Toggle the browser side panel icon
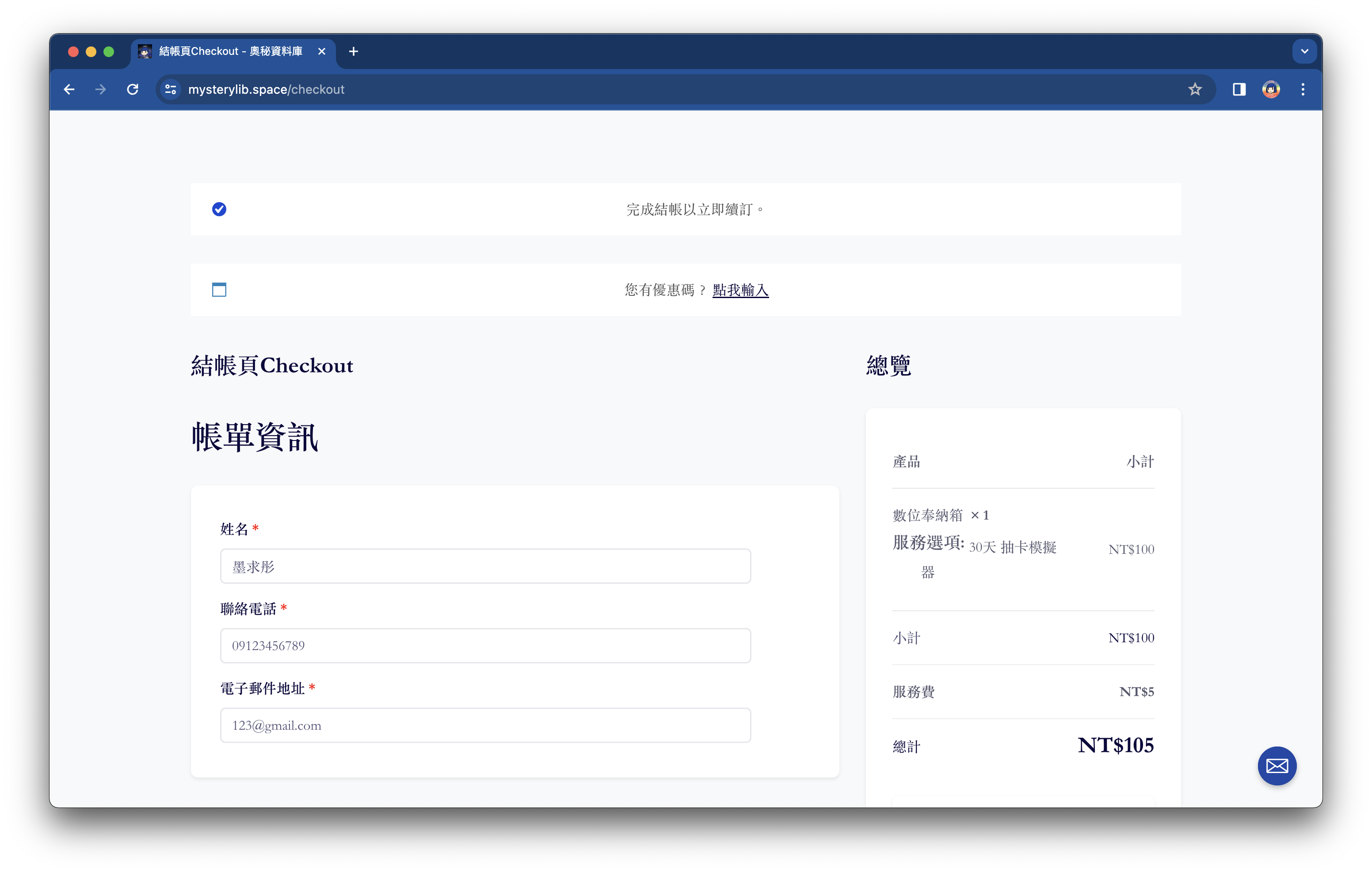Image resolution: width=1372 pixels, height=873 pixels. pyautogui.click(x=1239, y=89)
